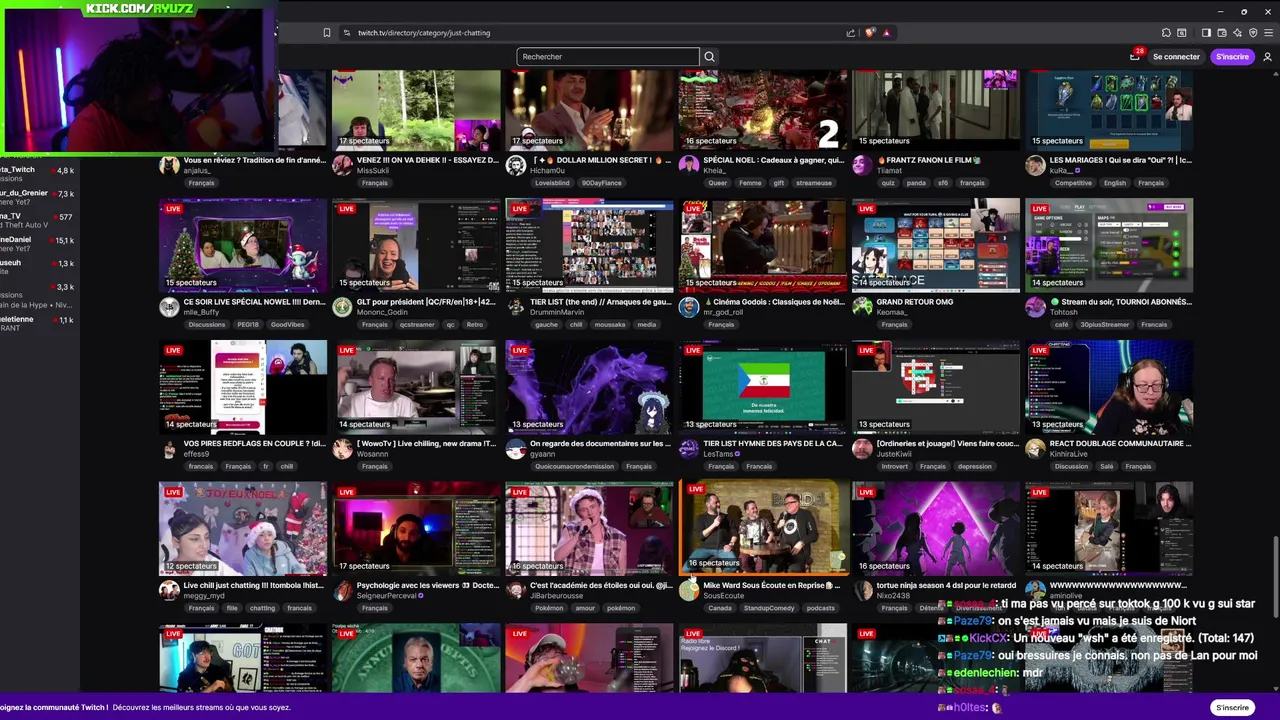Open the LesTams channel name link

pyautogui.click(x=718, y=454)
